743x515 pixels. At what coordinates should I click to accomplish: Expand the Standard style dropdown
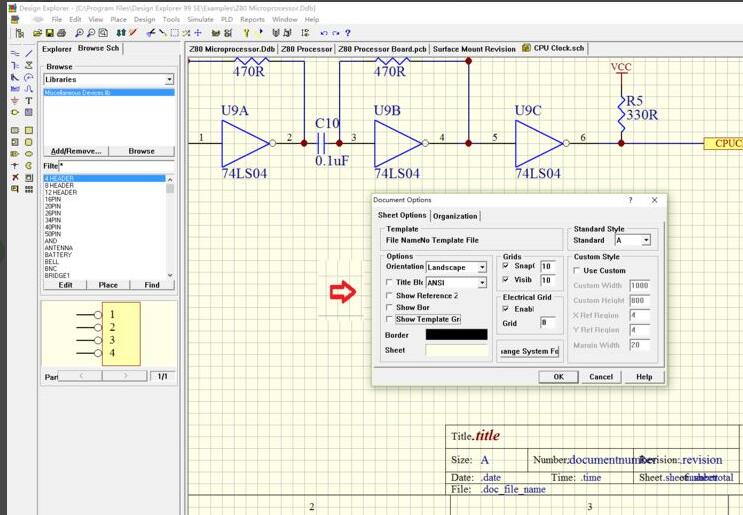[x=646, y=240]
